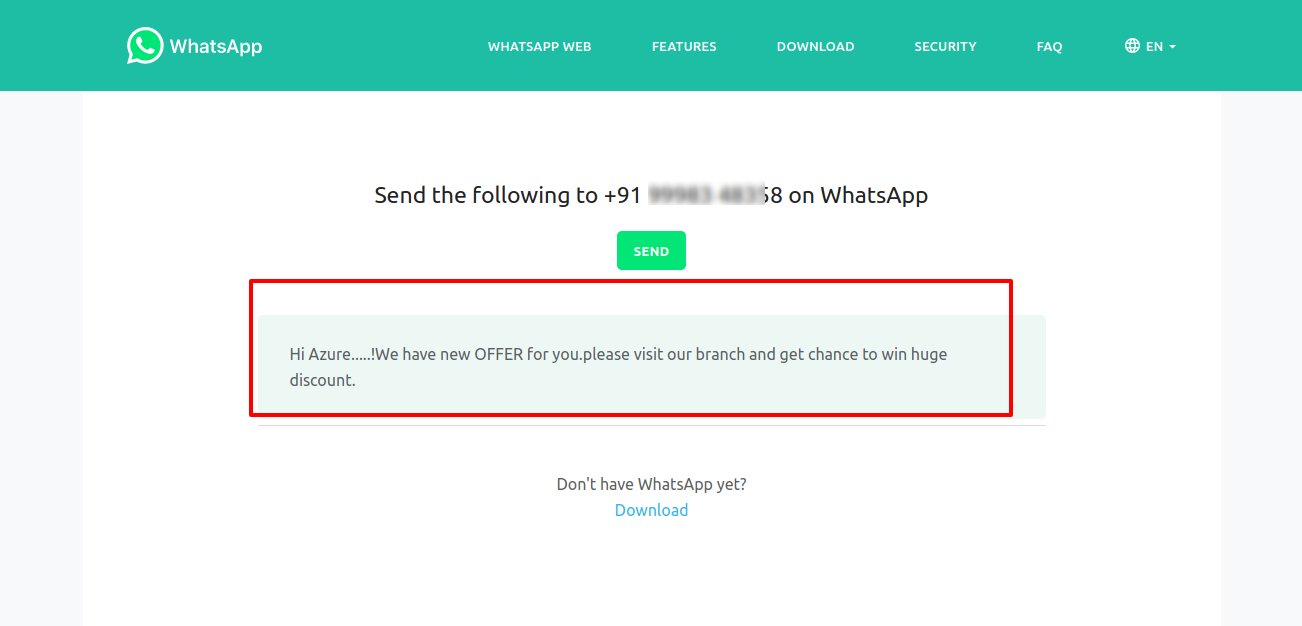Open the Security menu item
The width and height of the screenshot is (1302, 626).
(x=945, y=47)
